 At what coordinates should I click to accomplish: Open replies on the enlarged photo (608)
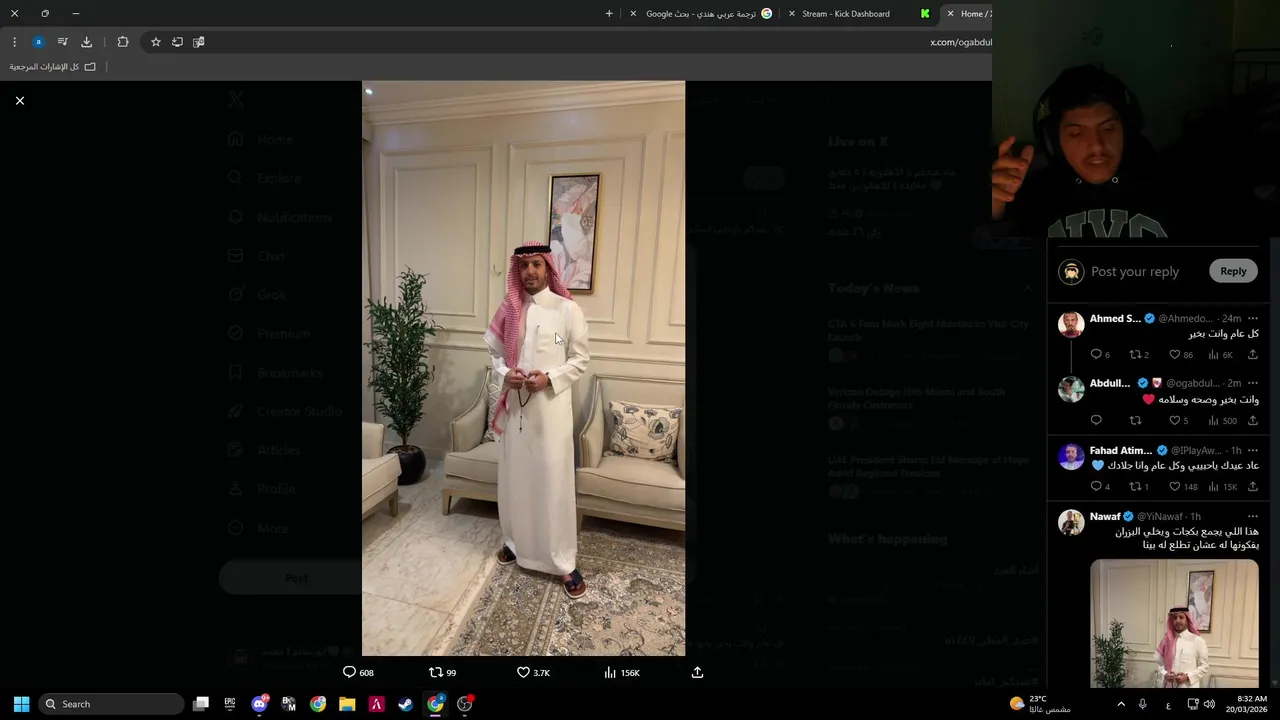[x=358, y=673]
